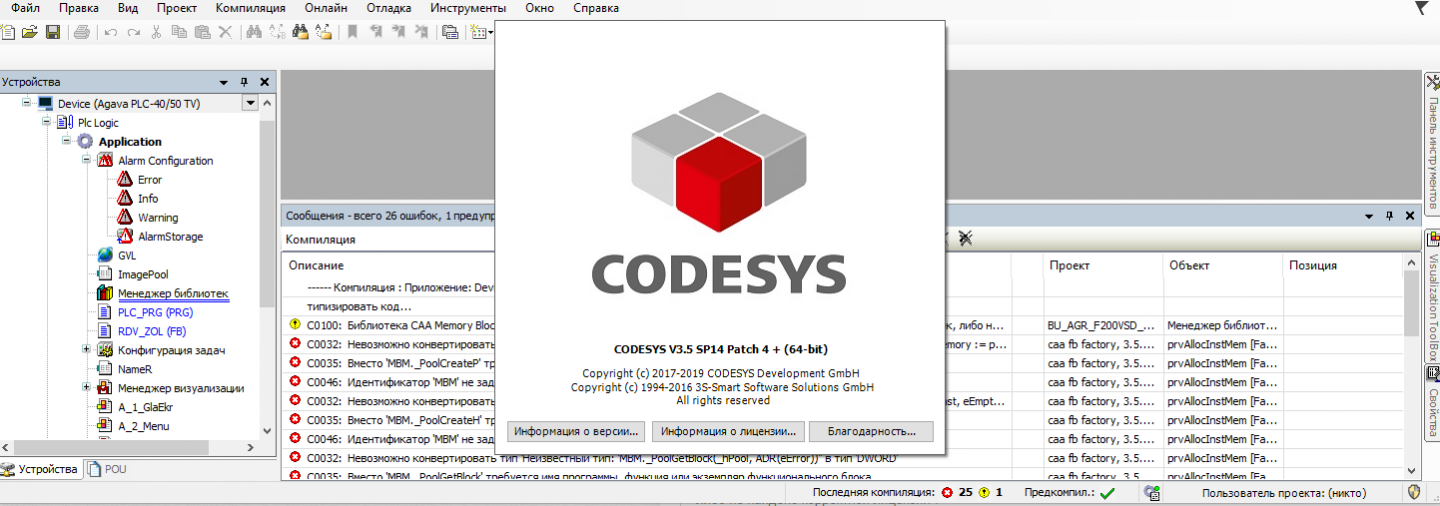Open the new-object toolbar dropdown arrow
Image resolution: width=1440 pixels, height=506 pixels.
coord(490,33)
